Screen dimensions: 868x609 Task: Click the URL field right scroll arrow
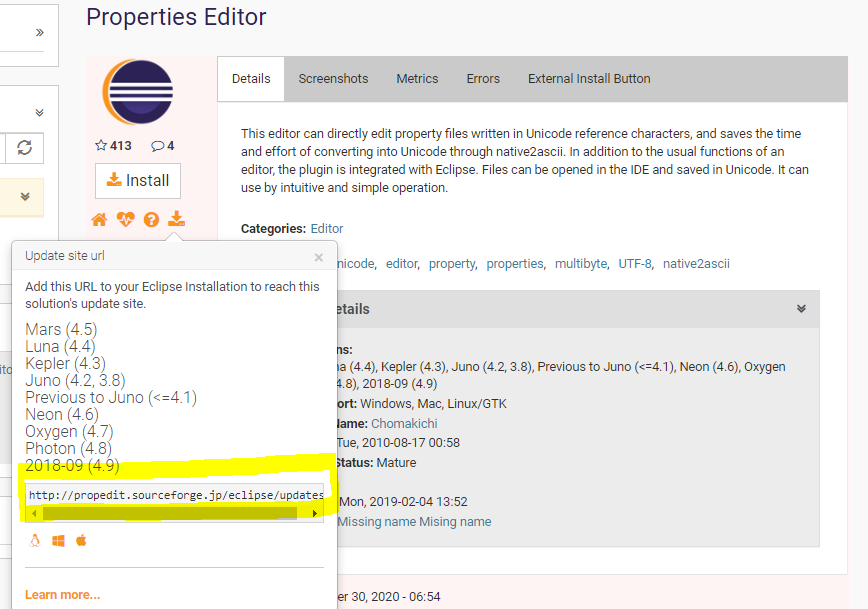(315, 513)
